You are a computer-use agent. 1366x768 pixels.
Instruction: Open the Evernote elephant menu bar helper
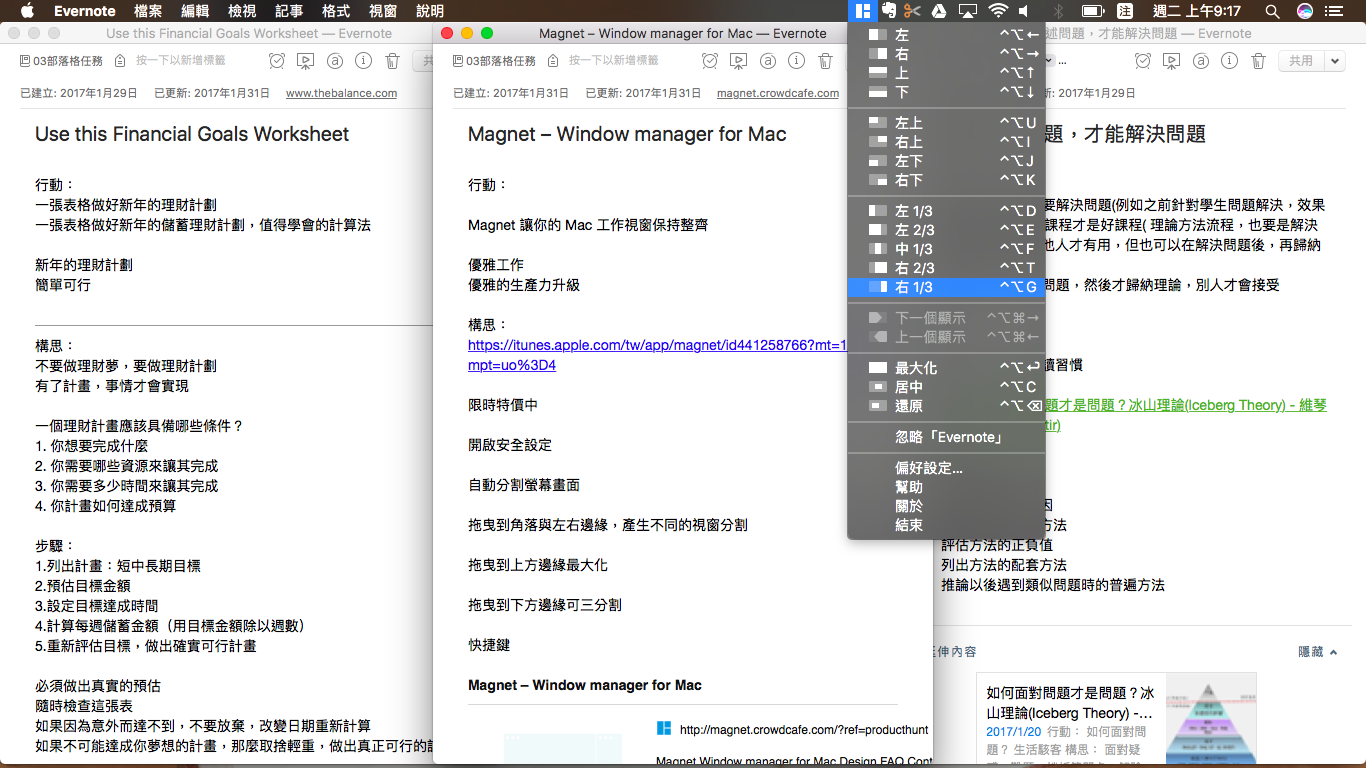[887, 11]
